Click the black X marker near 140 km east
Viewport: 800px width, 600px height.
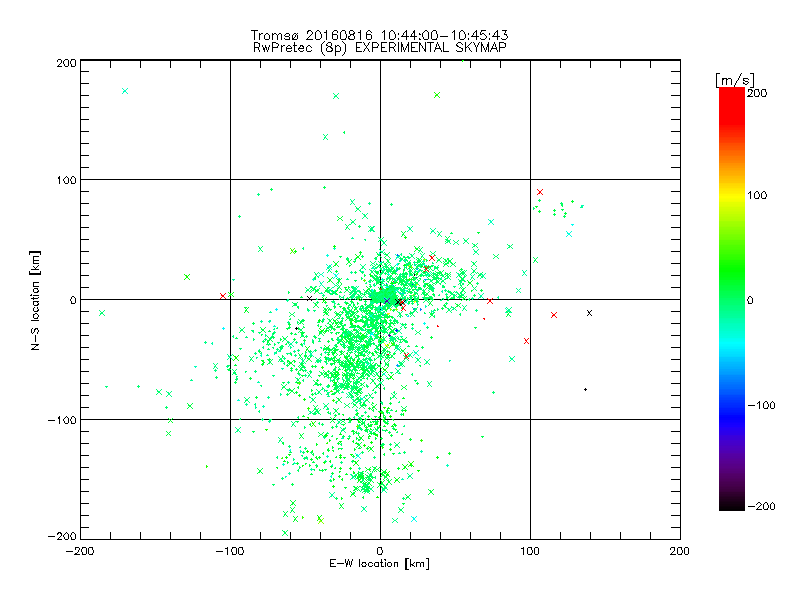pos(589,313)
